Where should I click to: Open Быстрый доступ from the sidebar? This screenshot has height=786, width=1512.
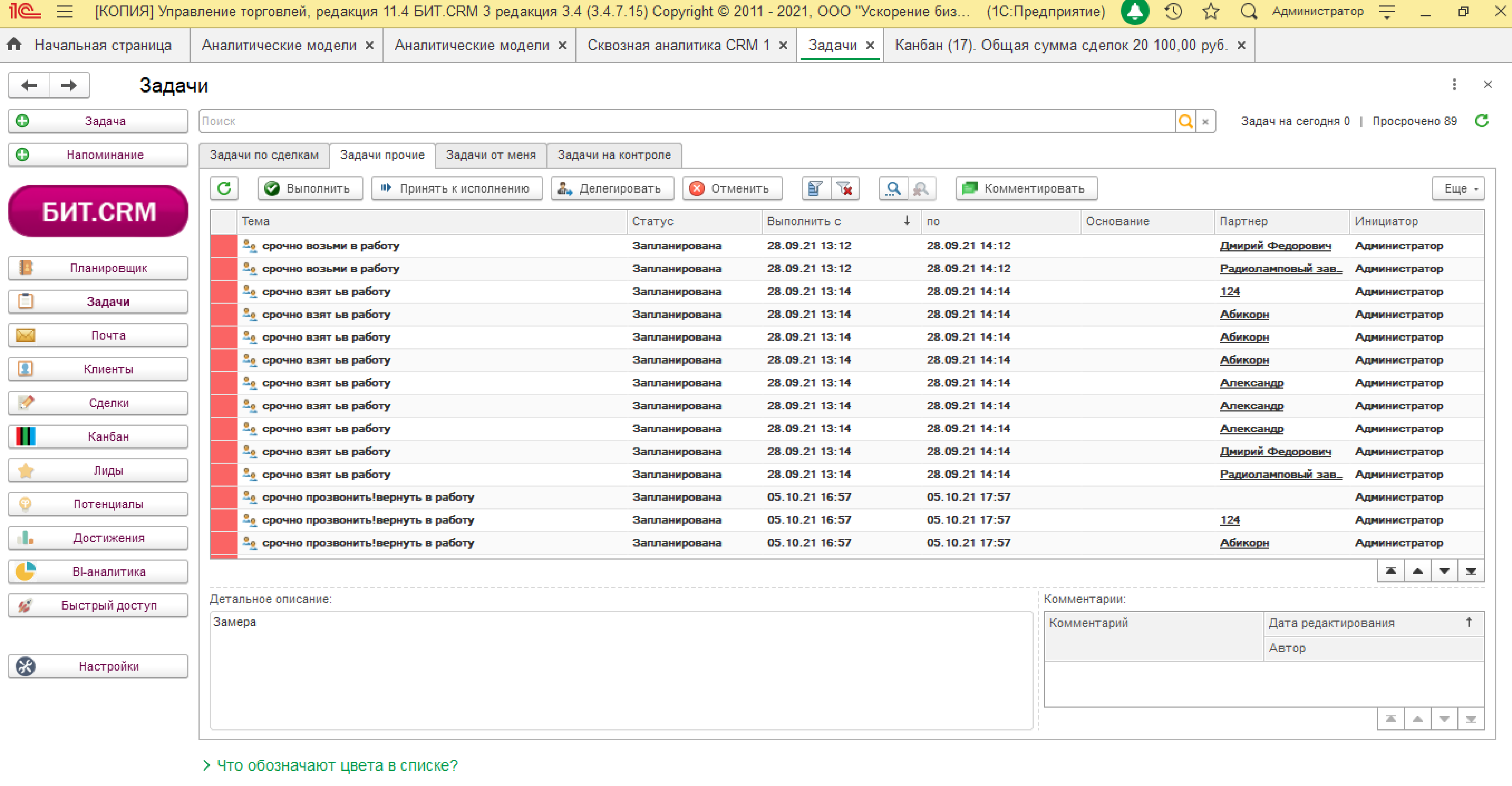[x=98, y=606]
